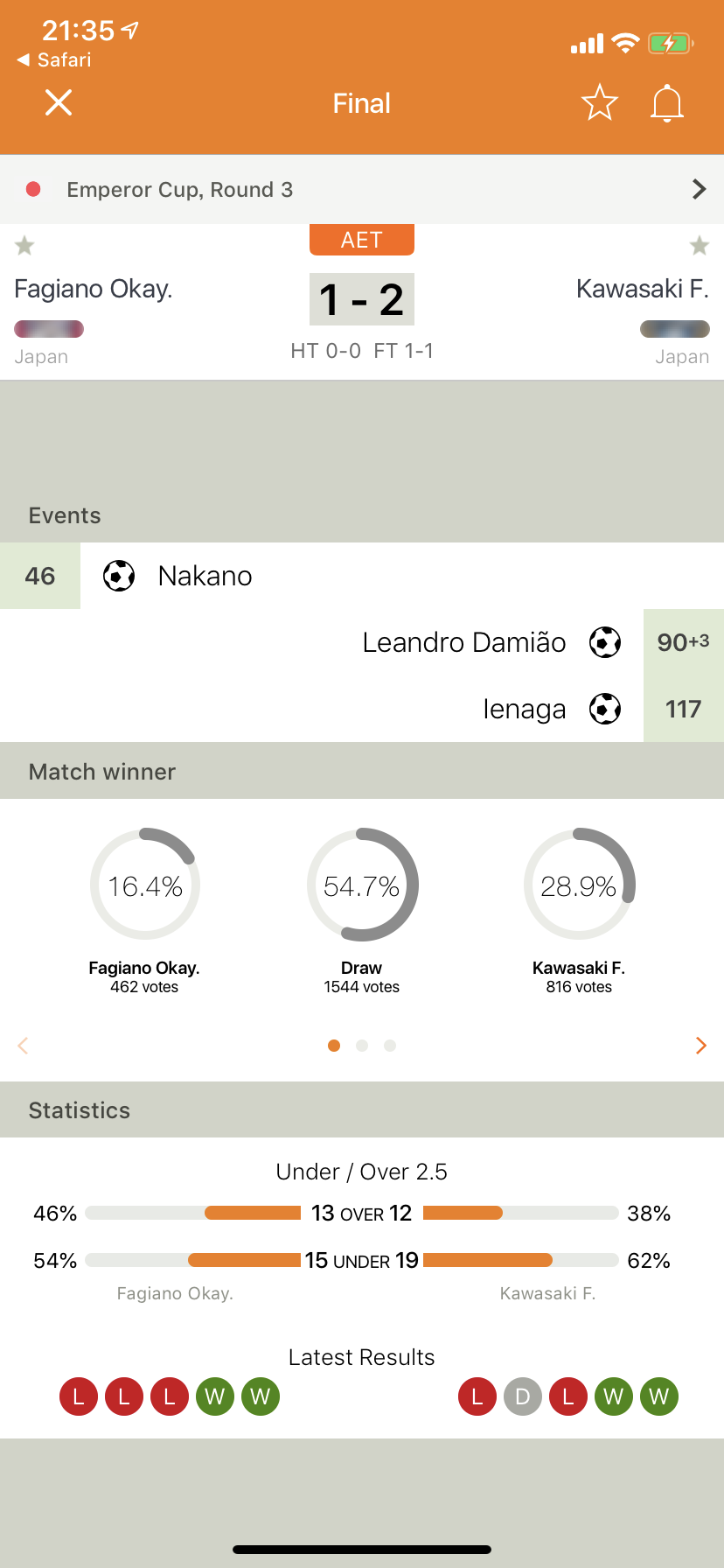Switch to second poll page dot
The width and height of the screenshot is (724, 1568).
(362, 1046)
